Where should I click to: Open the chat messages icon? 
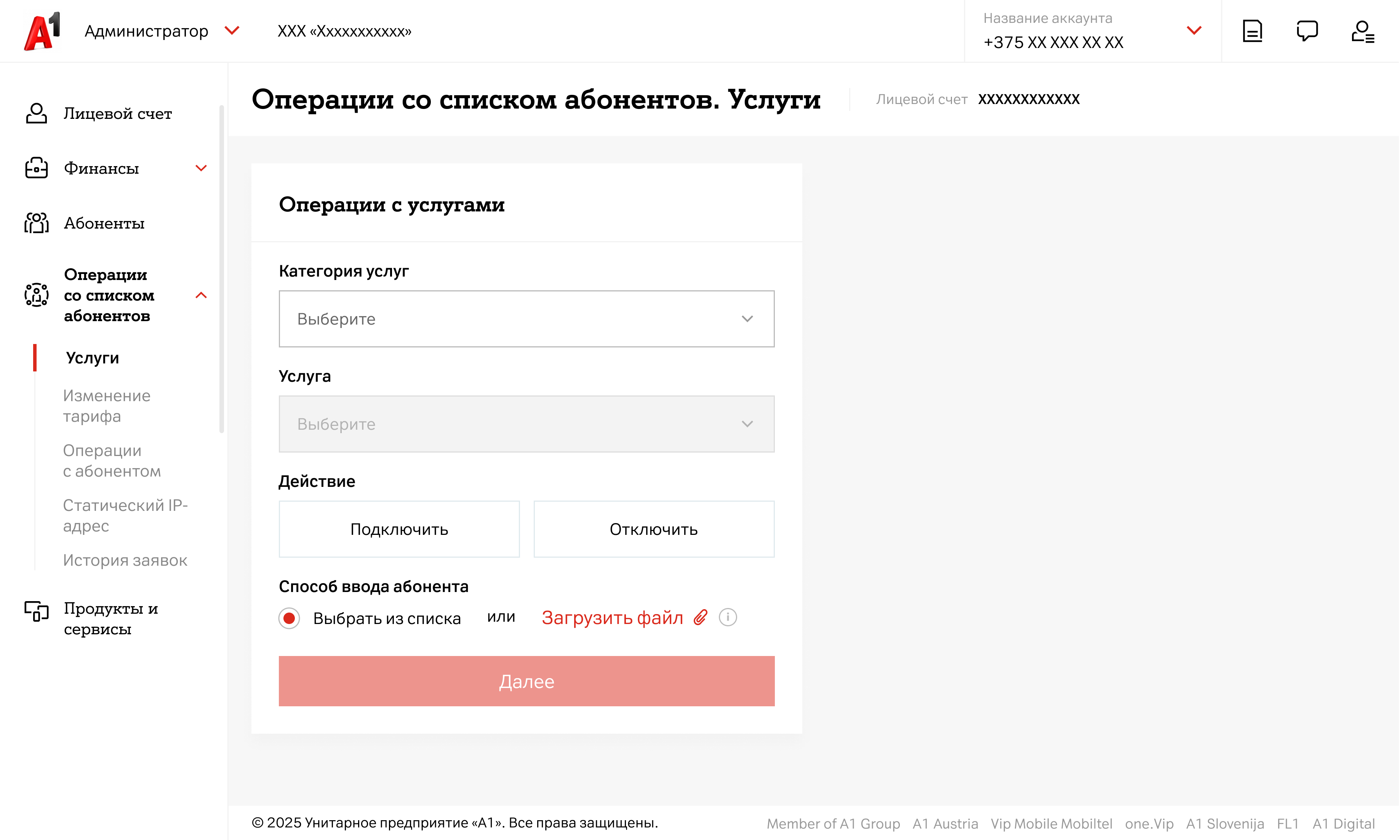(1307, 31)
